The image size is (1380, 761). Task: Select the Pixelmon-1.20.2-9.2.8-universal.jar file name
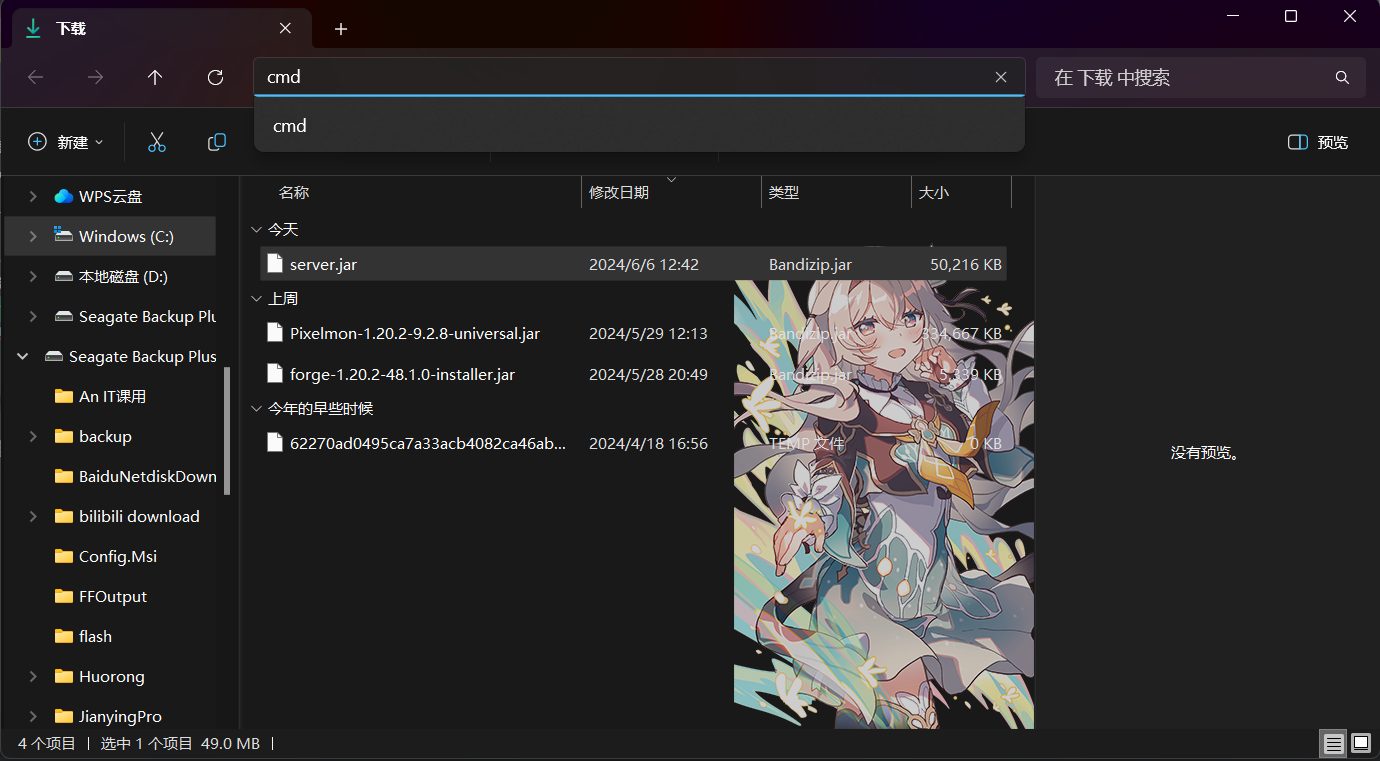click(415, 333)
